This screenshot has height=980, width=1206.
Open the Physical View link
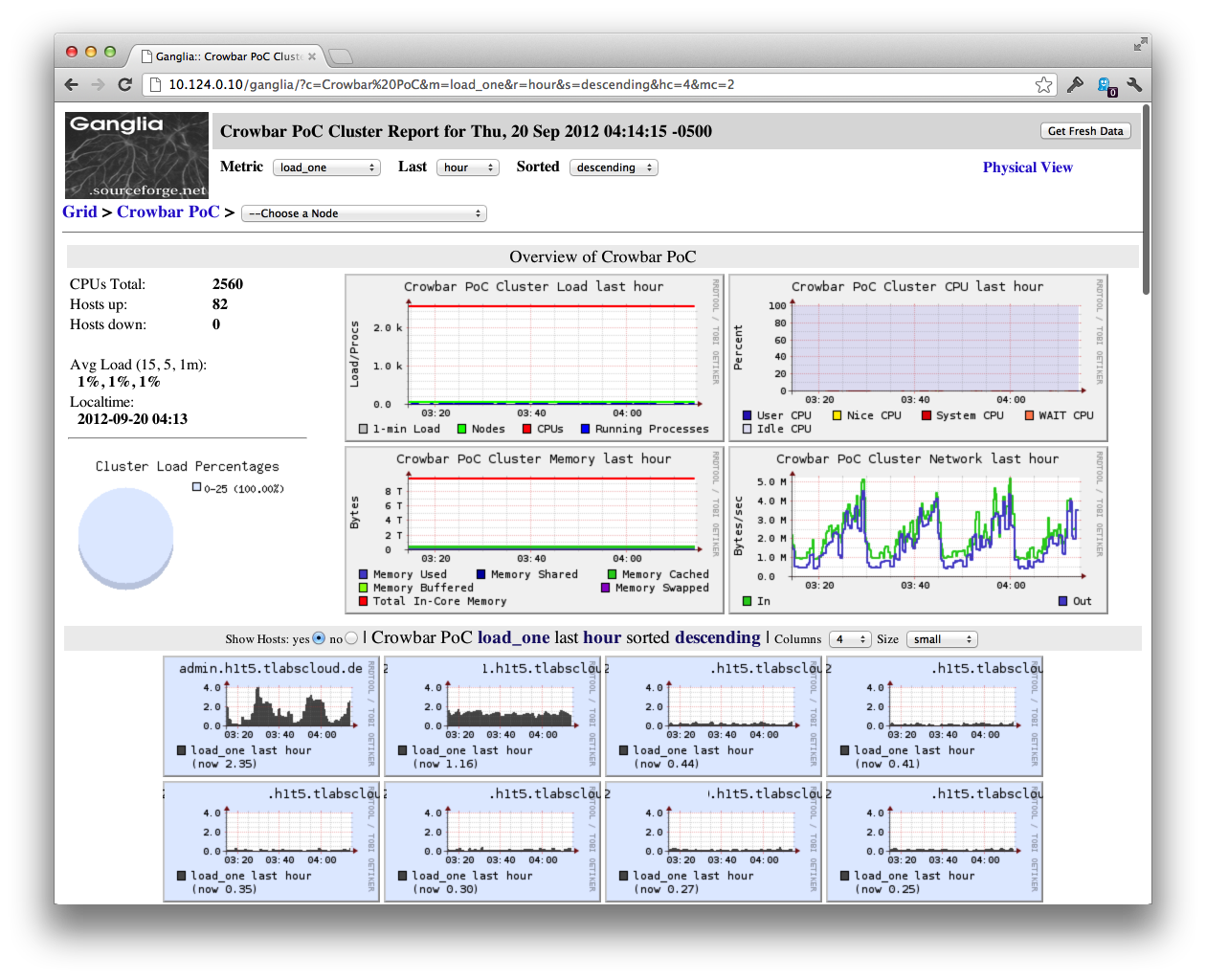pos(1027,167)
